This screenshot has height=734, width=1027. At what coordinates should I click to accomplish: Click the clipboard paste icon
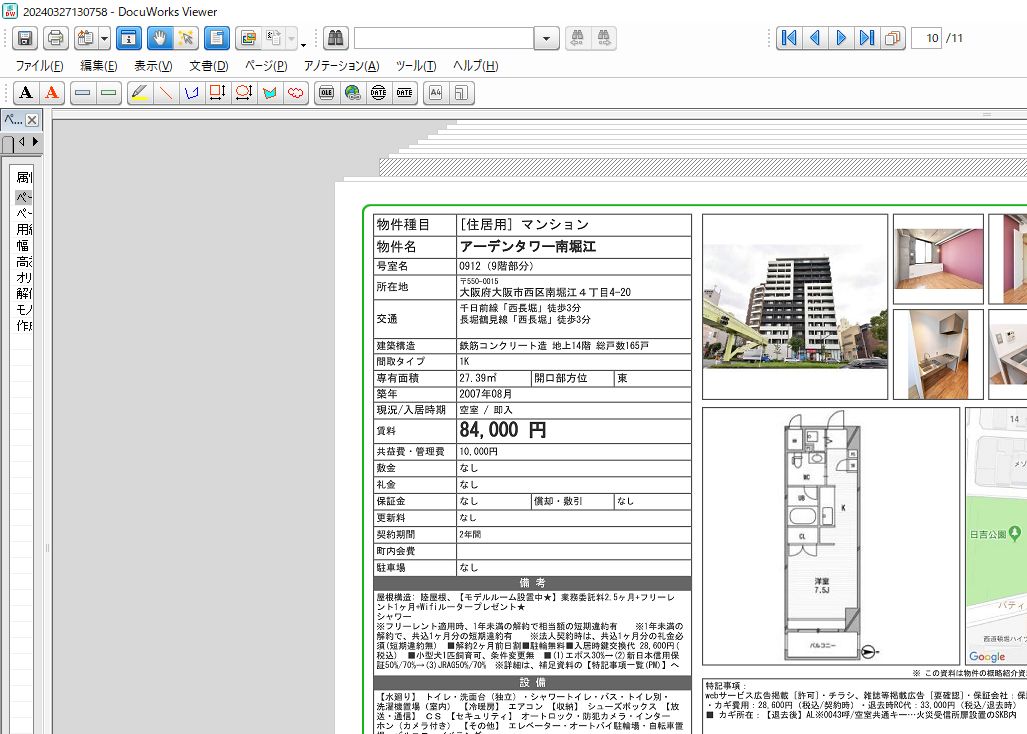pyautogui.click(x=85, y=38)
